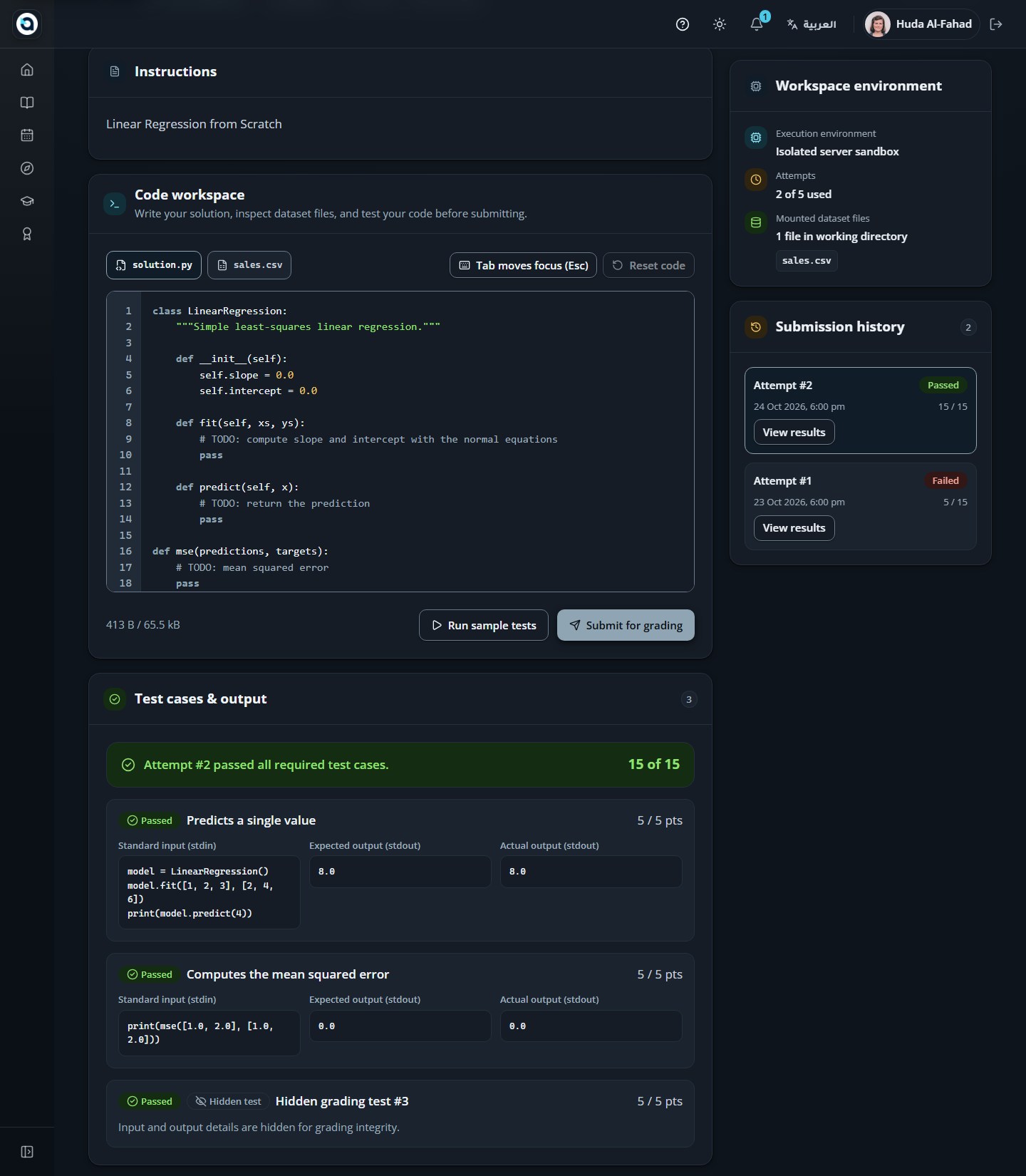Viewport: 1026px width, 1176px height.
Task: Click the Hidden test badge
Action: click(228, 1101)
